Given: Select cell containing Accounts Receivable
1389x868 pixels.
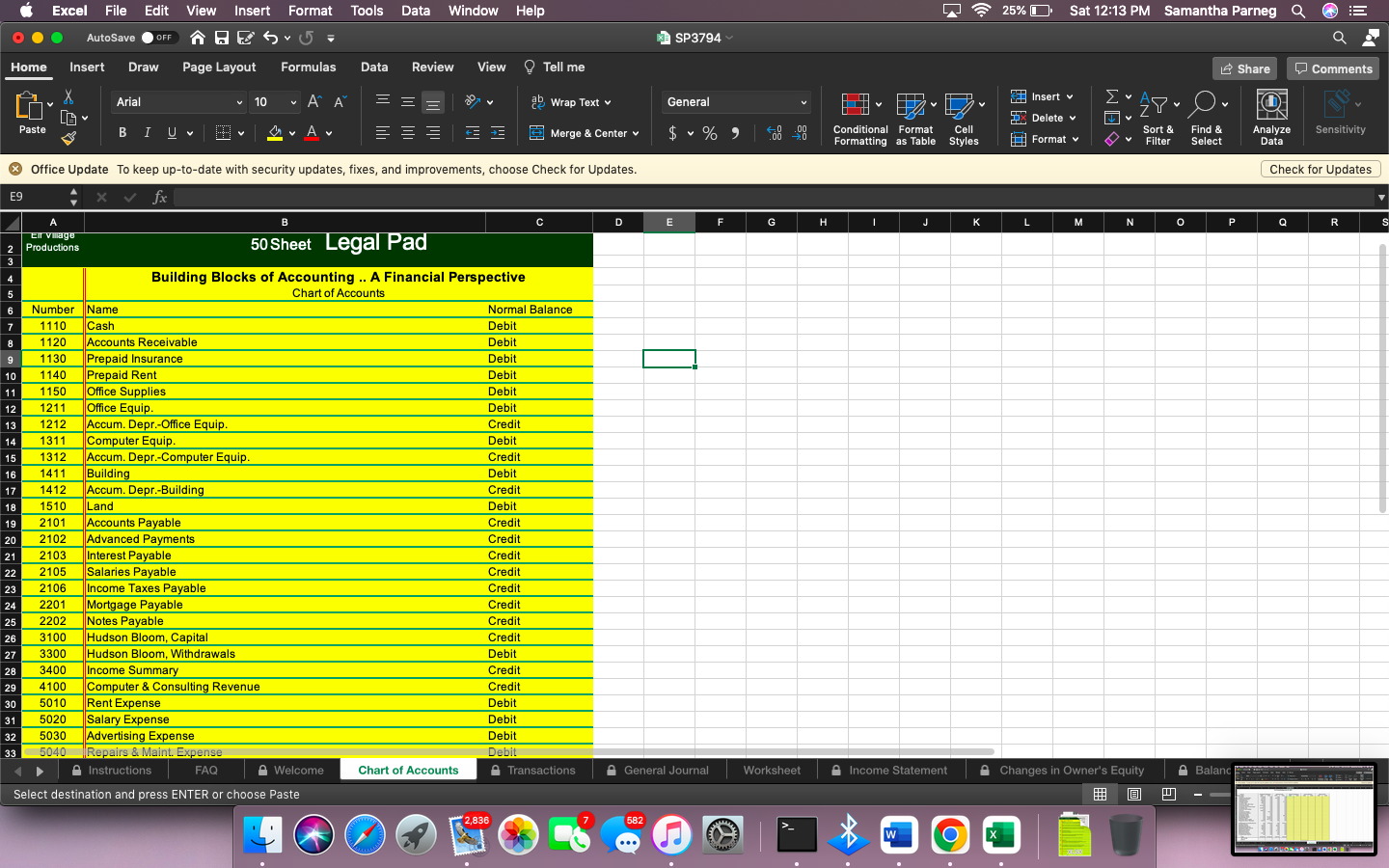Looking at the screenshot, I should [x=285, y=342].
